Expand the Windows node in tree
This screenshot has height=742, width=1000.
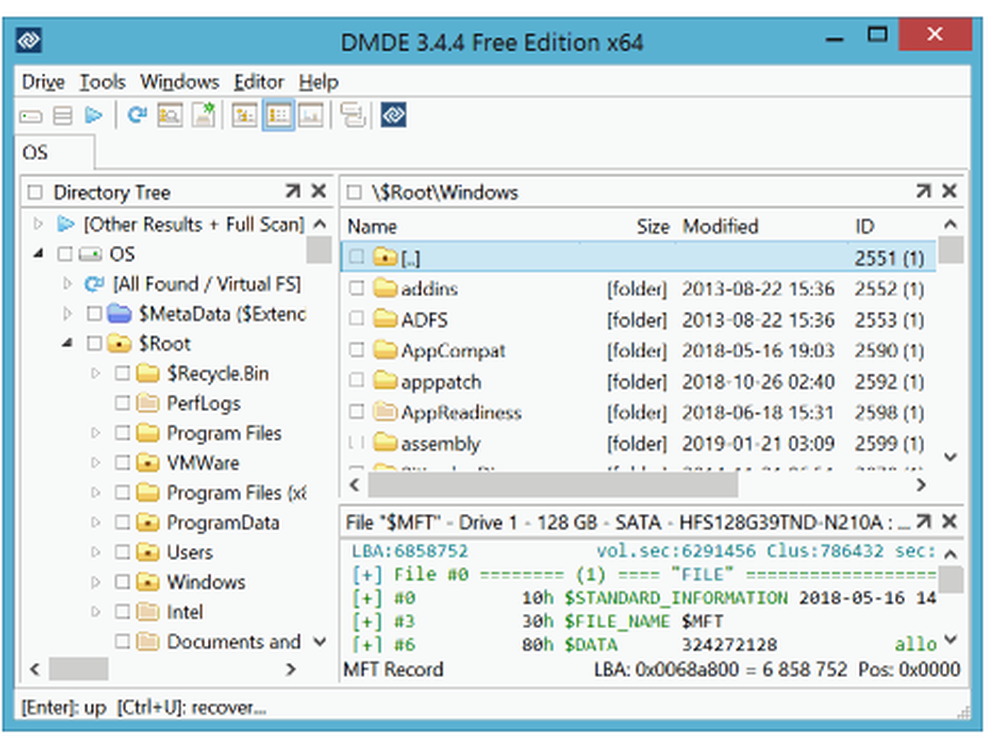click(96, 582)
